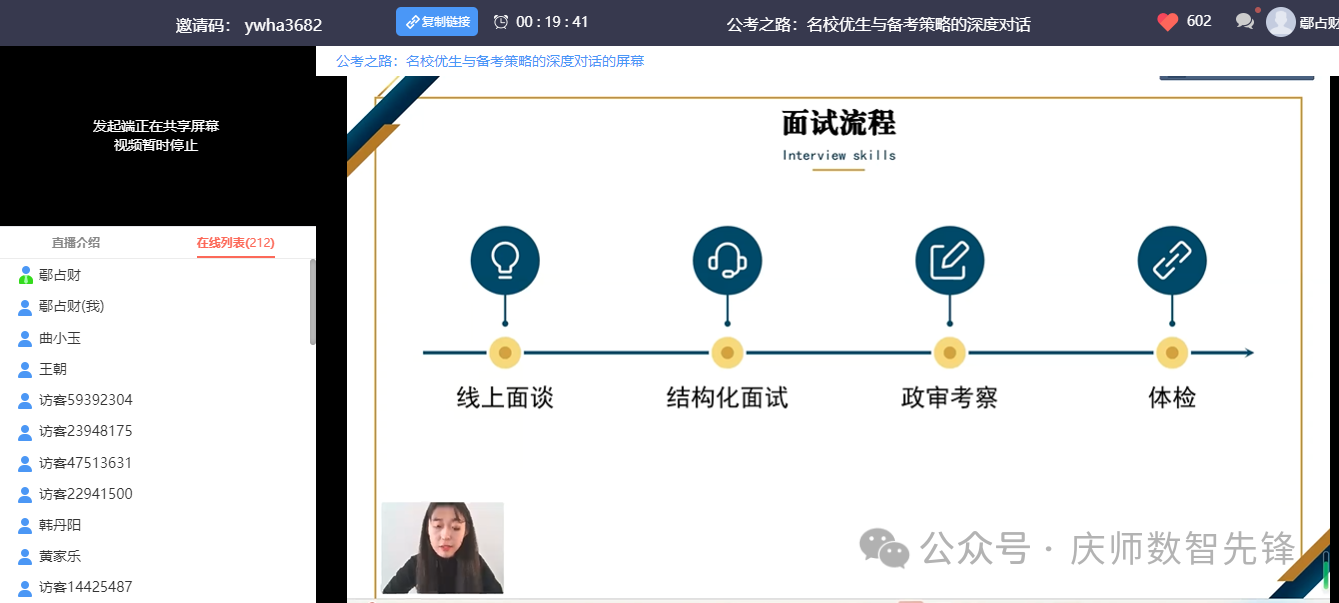Select user 王朝 in online list

pos(53,369)
